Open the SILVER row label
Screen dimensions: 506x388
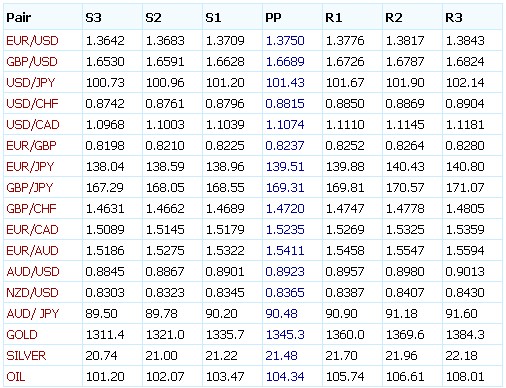pos(26,356)
